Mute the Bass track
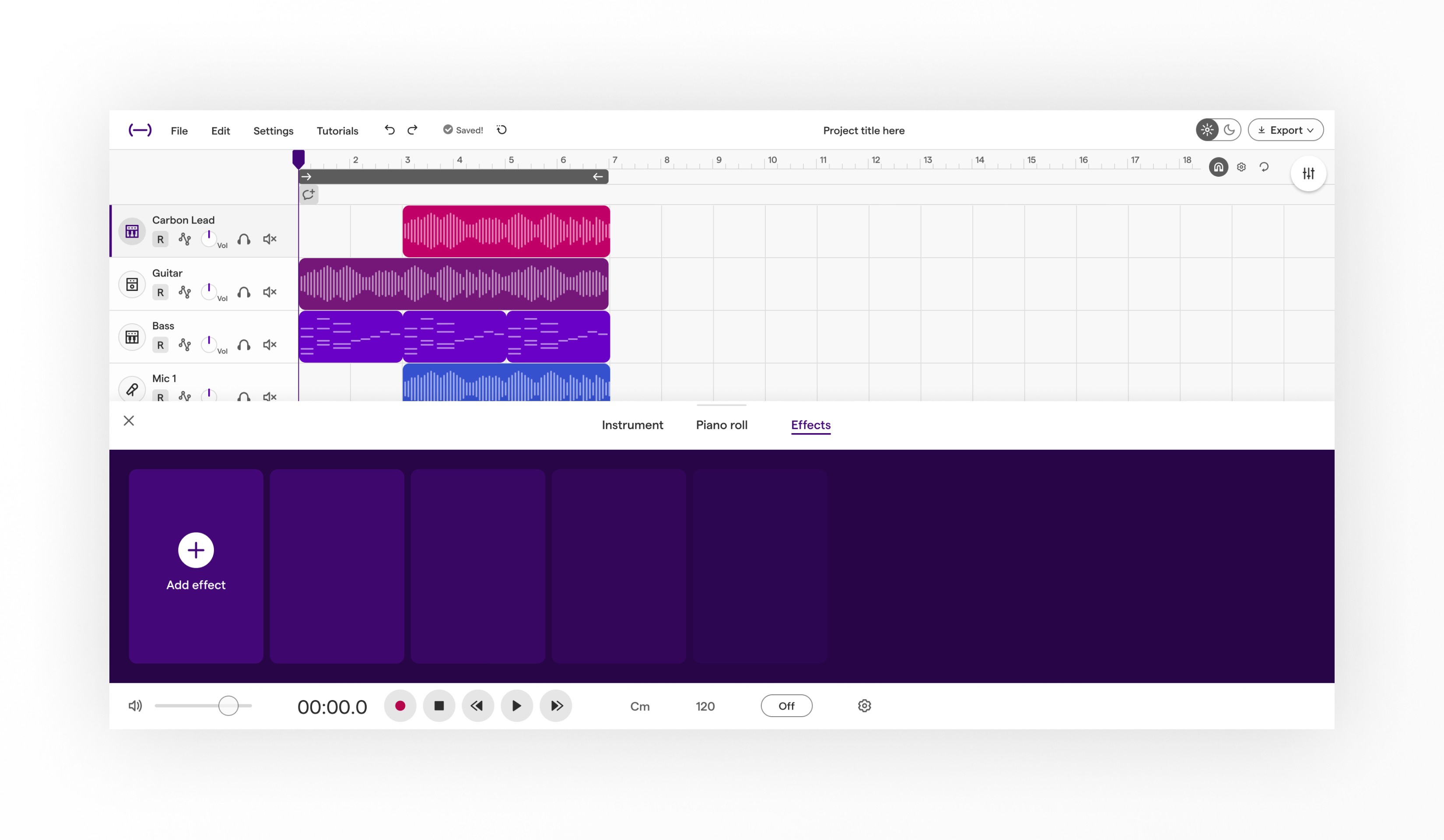The height and width of the screenshot is (840, 1444). coord(270,344)
